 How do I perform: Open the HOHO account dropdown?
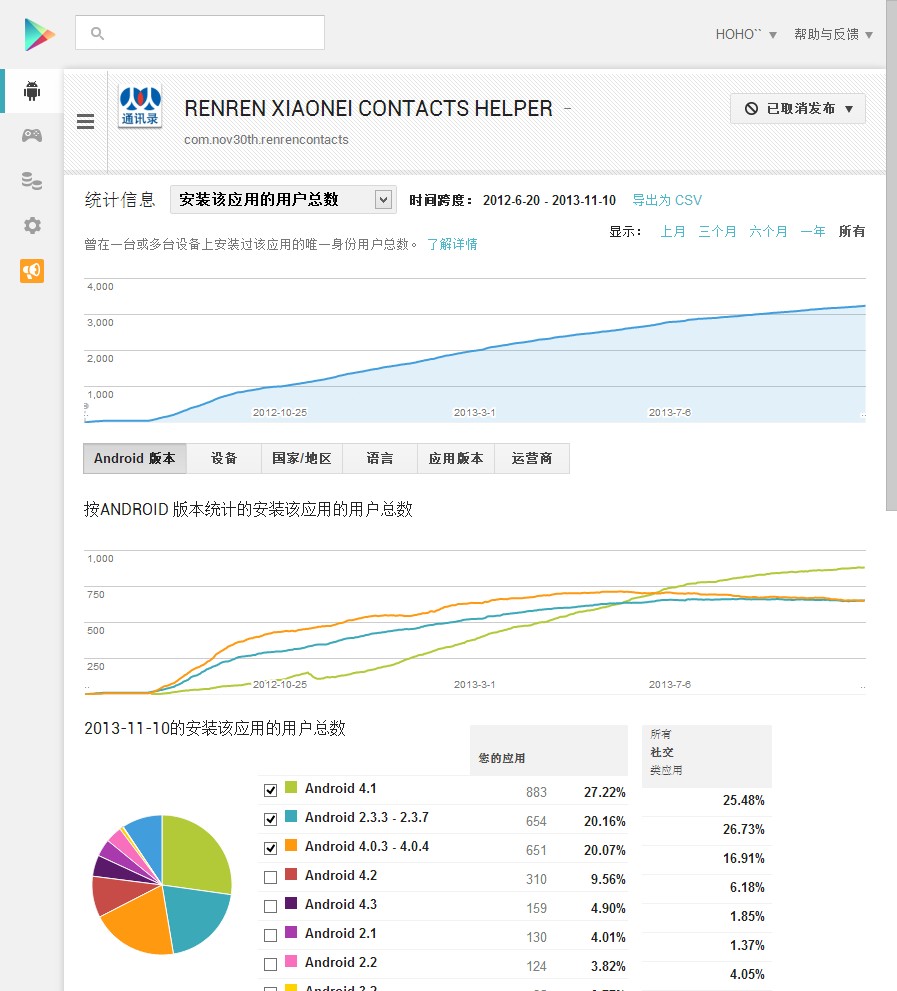[746, 34]
